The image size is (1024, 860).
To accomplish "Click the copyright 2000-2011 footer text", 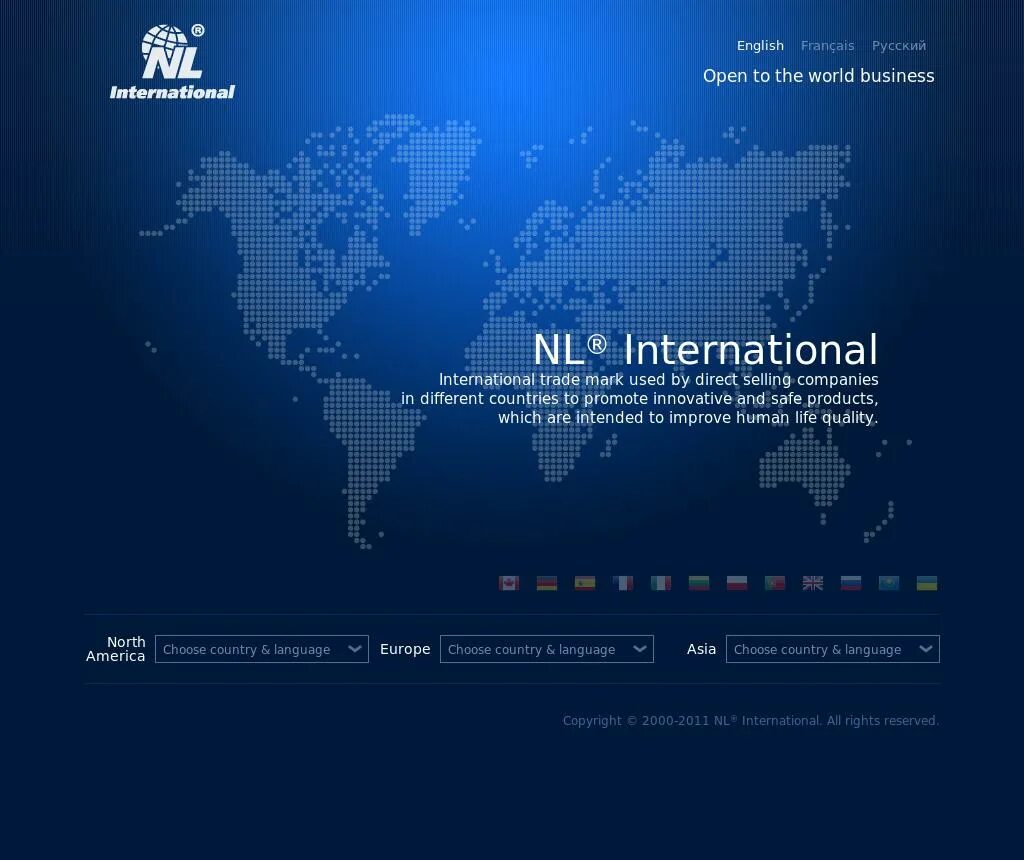I will 751,720.
